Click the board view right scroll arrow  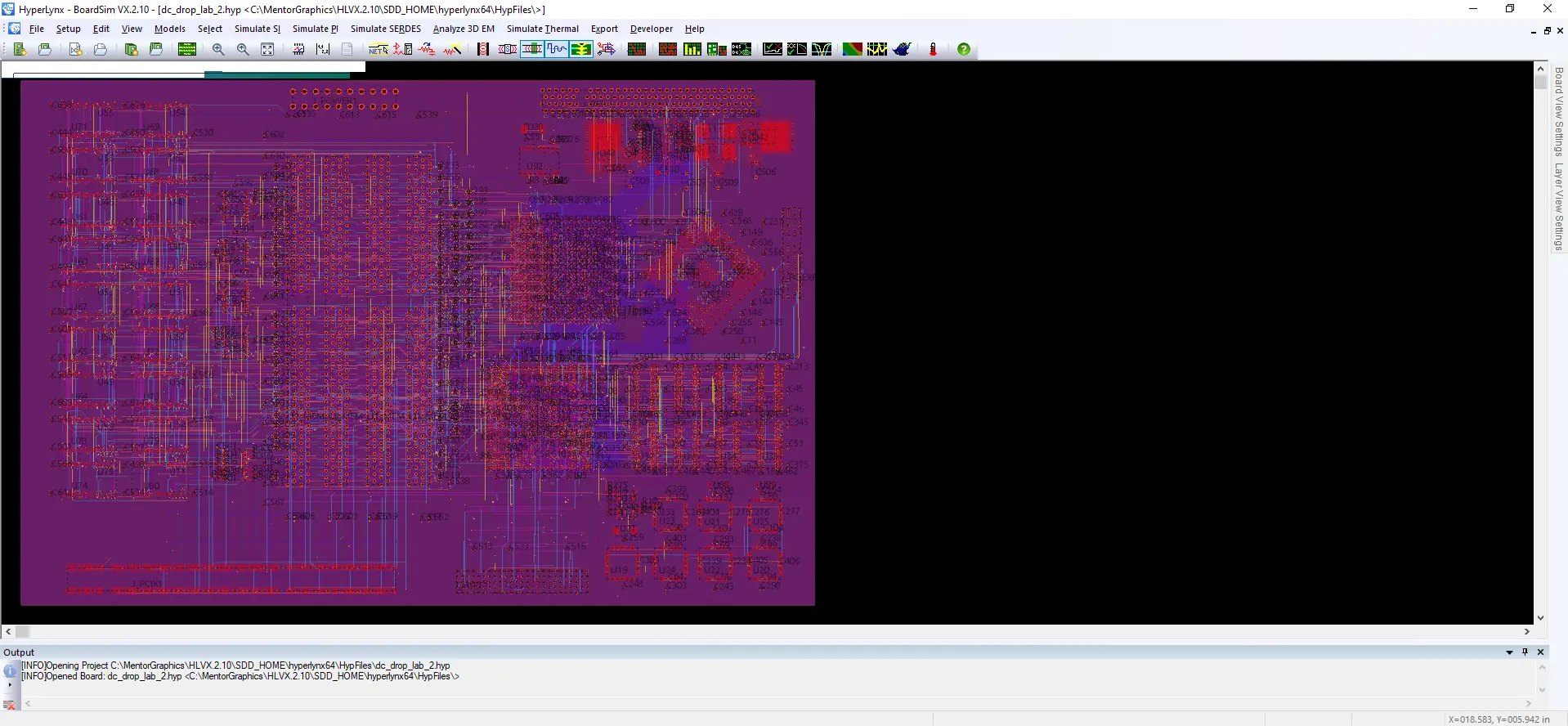[1526, 631]
